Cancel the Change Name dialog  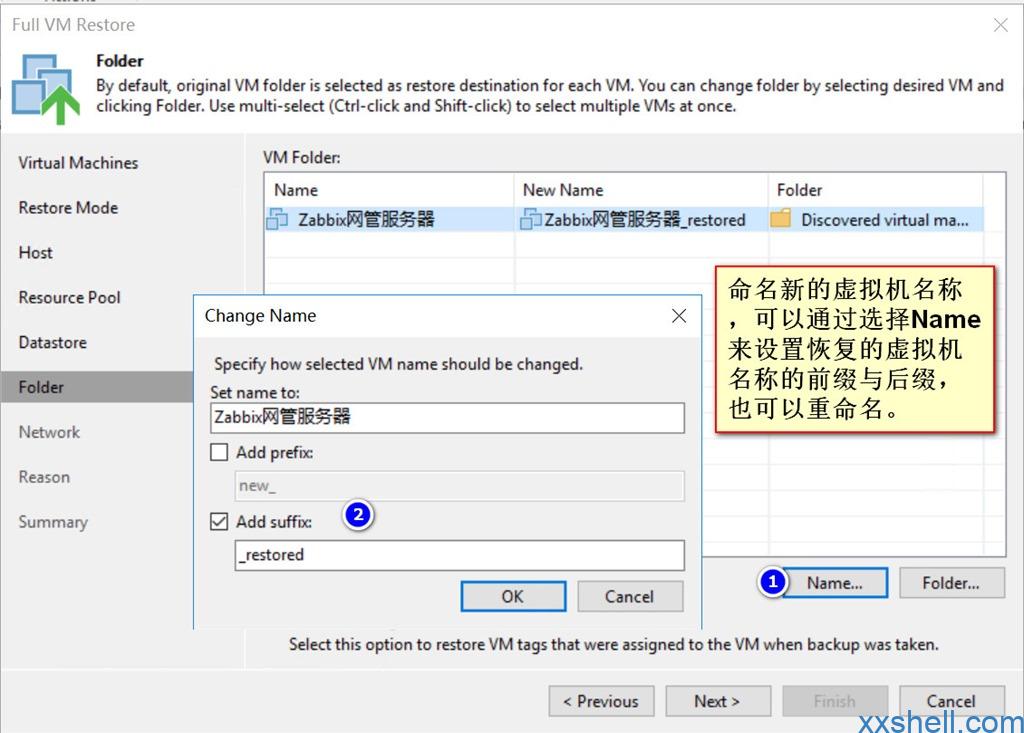tap(630, 596)
